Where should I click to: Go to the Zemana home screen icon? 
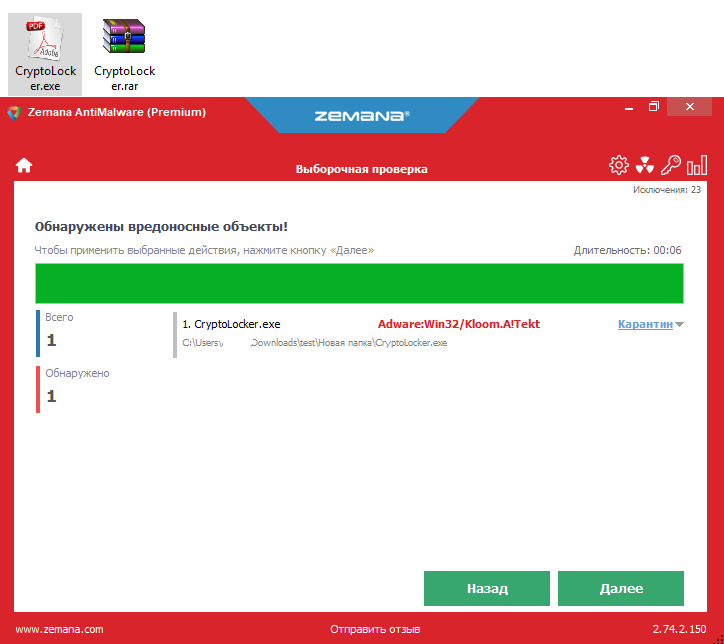pos(24,165)
